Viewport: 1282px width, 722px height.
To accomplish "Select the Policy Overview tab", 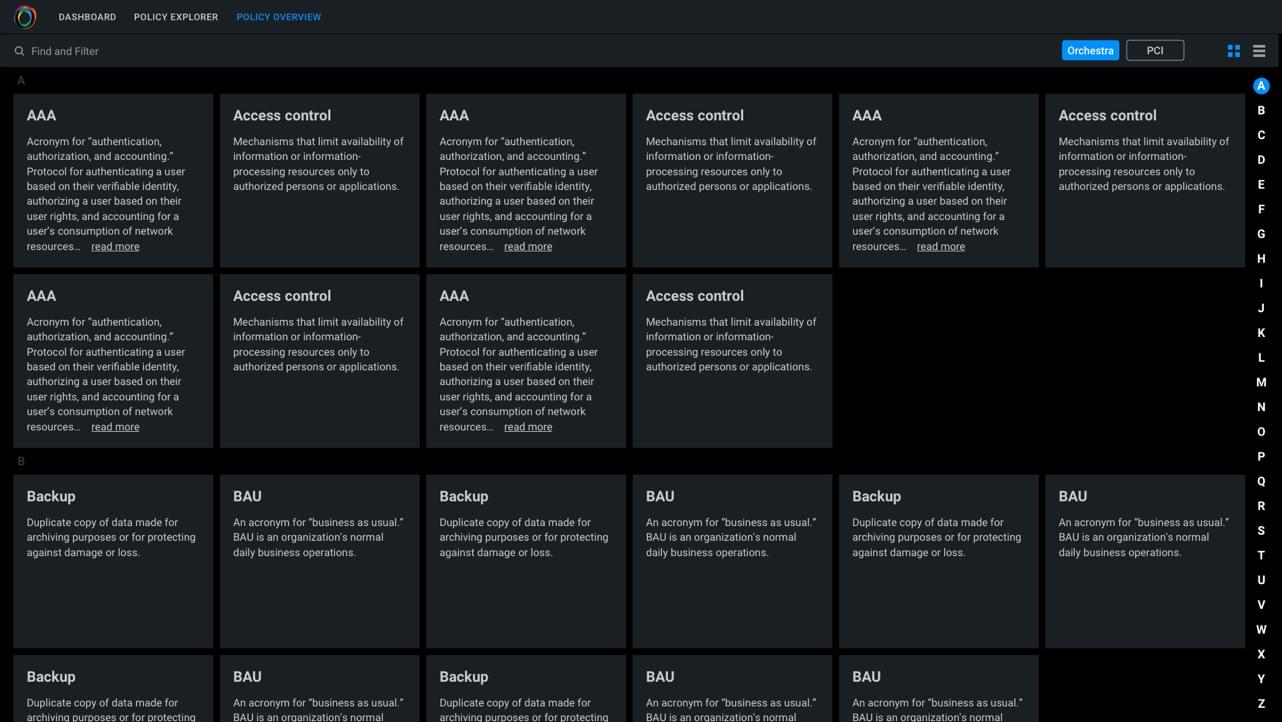I will pyautogui.click(x=279, y=17).
